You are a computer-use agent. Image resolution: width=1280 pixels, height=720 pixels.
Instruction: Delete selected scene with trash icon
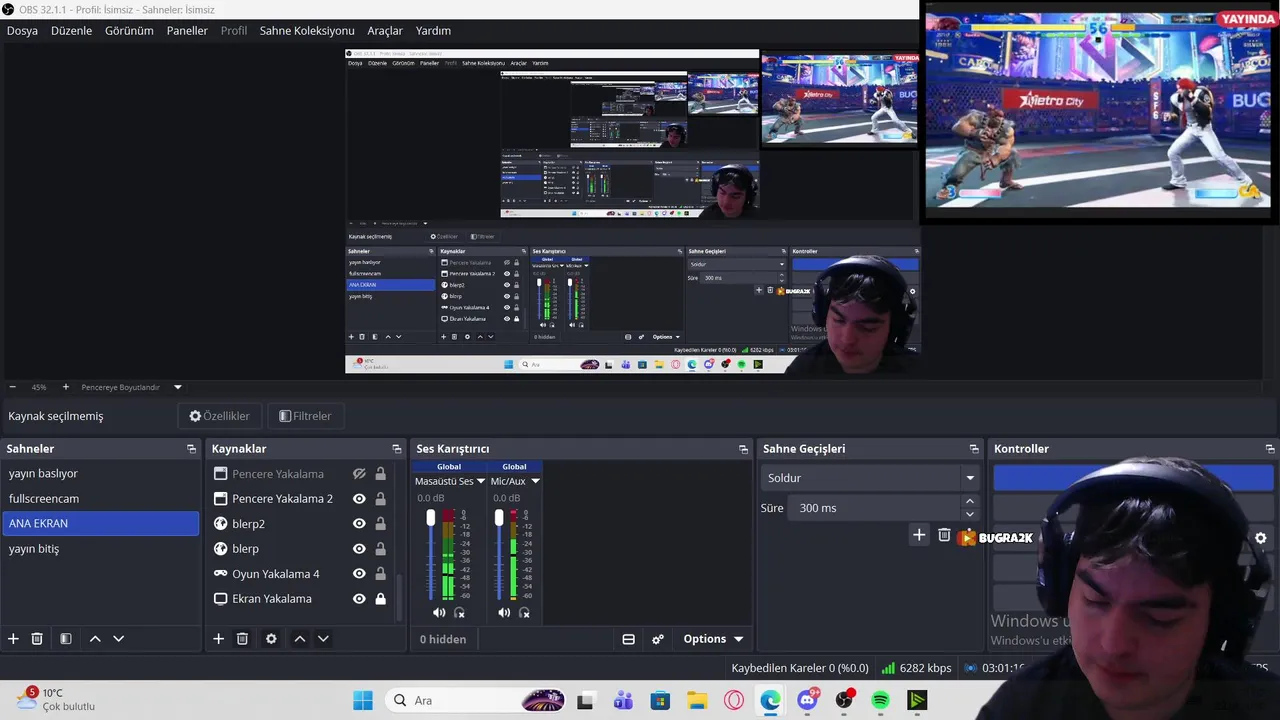(37, 639)
